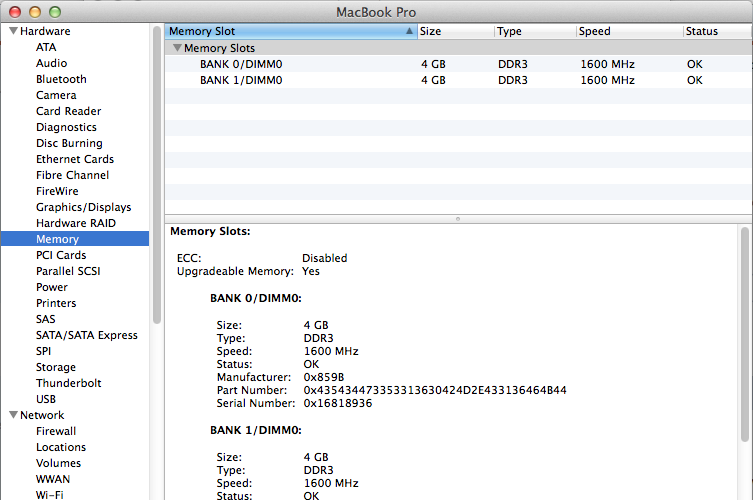Select Volumes under Network

pyautogui.click(x=59, y=463)
